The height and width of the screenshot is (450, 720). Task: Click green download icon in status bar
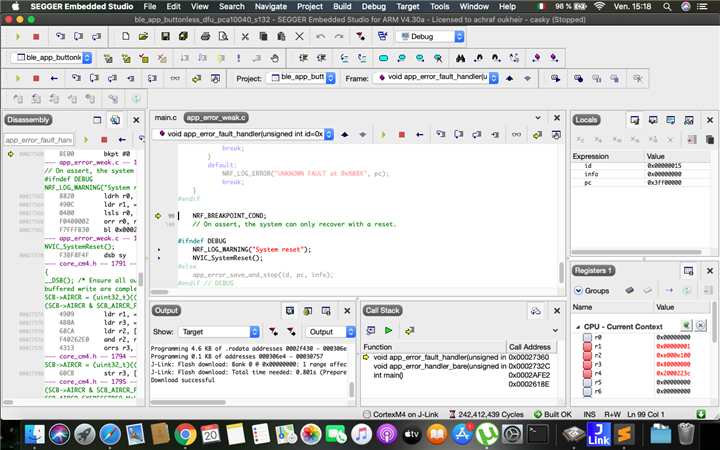tap(701, 414)
